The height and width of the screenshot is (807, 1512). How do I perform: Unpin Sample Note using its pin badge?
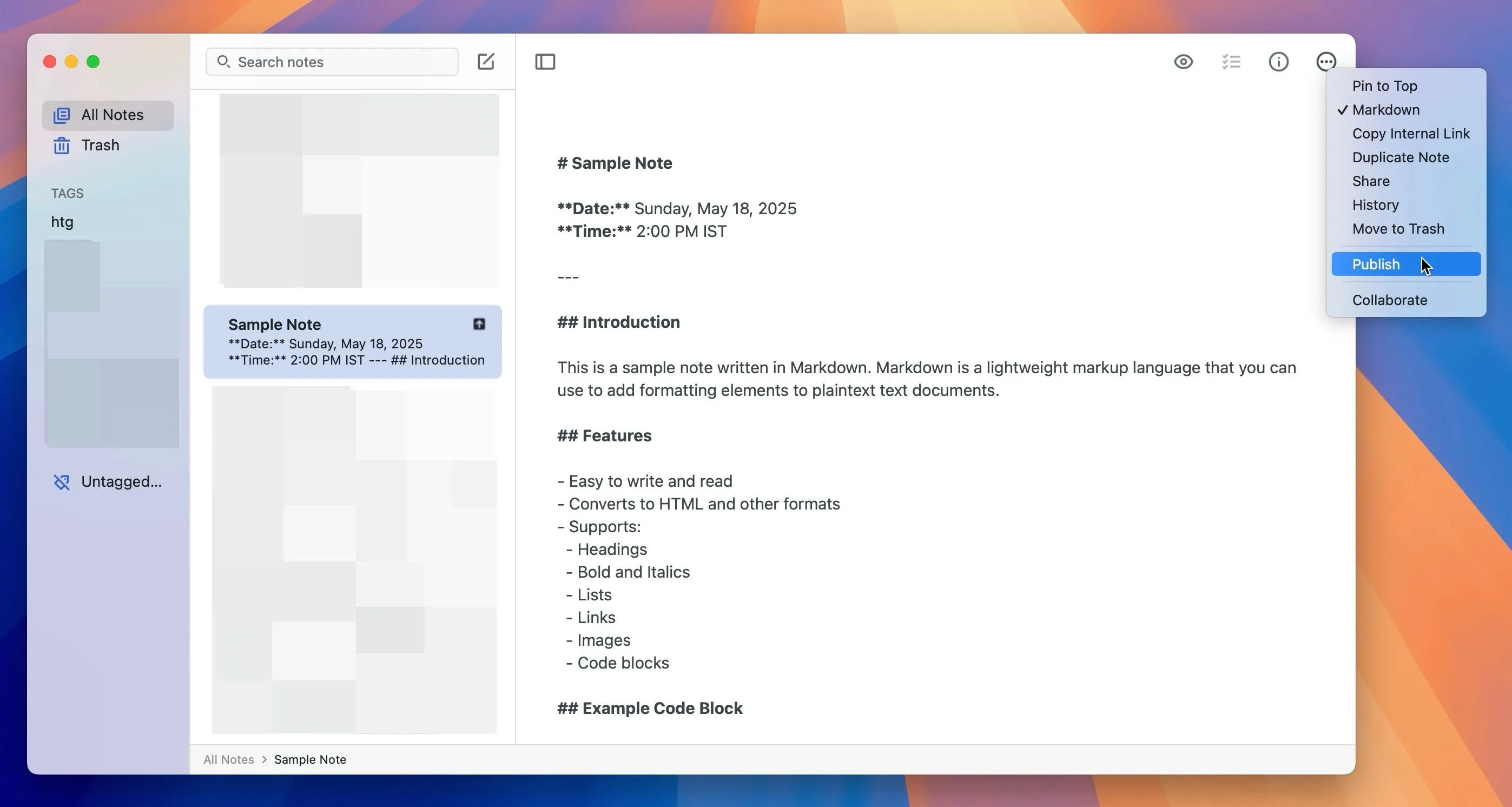click(479, 324)
